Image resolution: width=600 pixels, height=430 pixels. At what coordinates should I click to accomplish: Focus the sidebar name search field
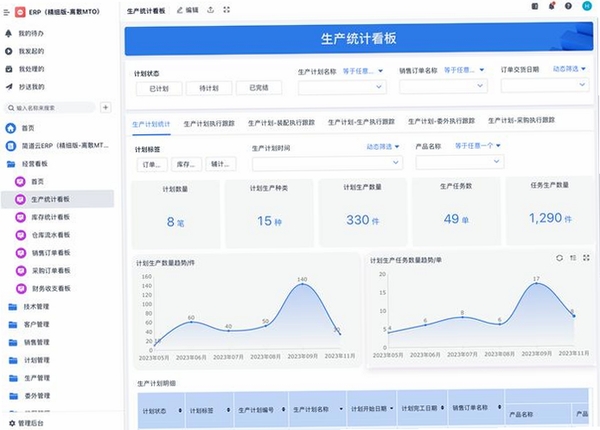click(x=50, y=108)
